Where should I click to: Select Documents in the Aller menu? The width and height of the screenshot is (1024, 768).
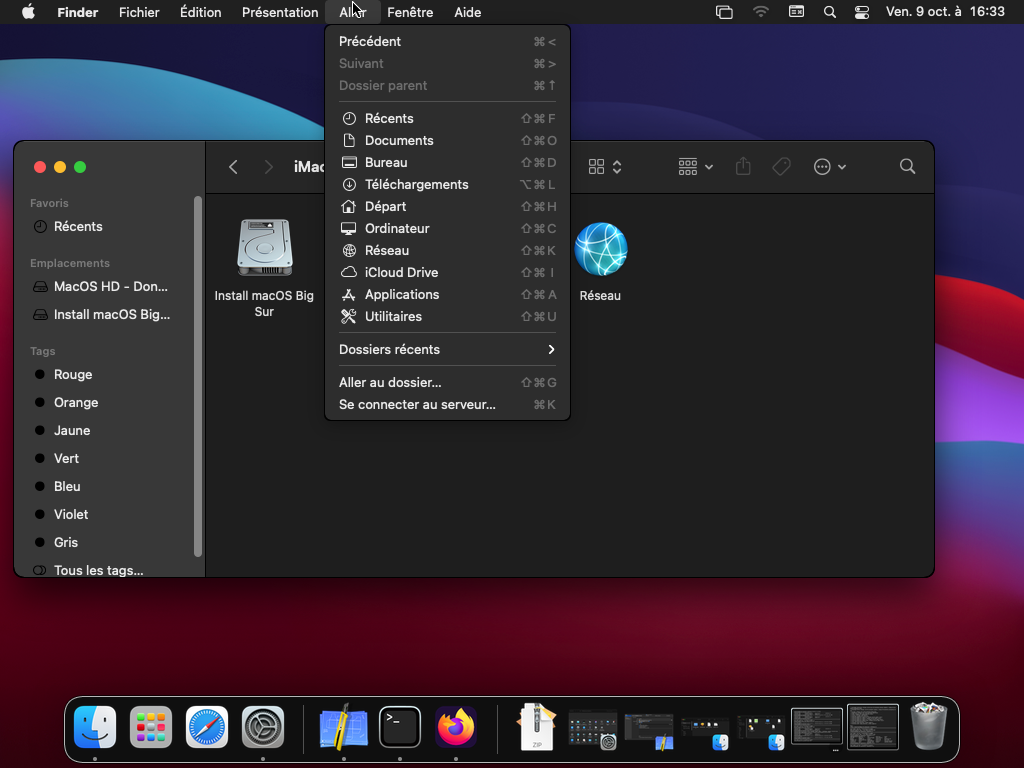(447, 140)
